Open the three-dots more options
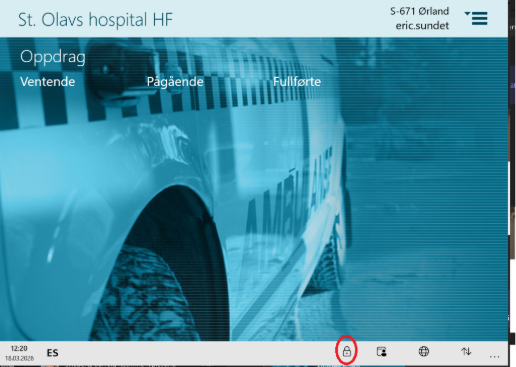This screenshot has height=367, width=516. 495,357
